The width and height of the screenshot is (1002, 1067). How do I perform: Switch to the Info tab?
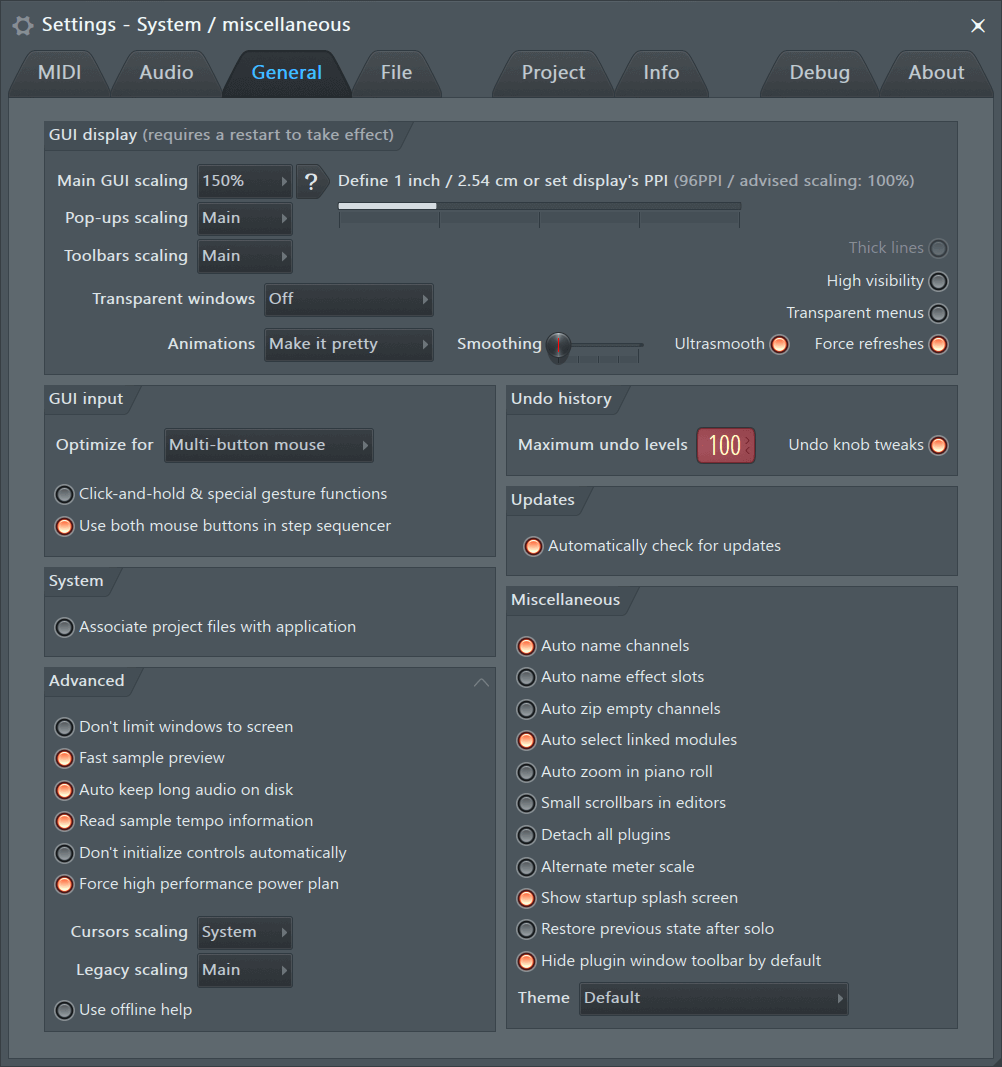coord(661,73)
